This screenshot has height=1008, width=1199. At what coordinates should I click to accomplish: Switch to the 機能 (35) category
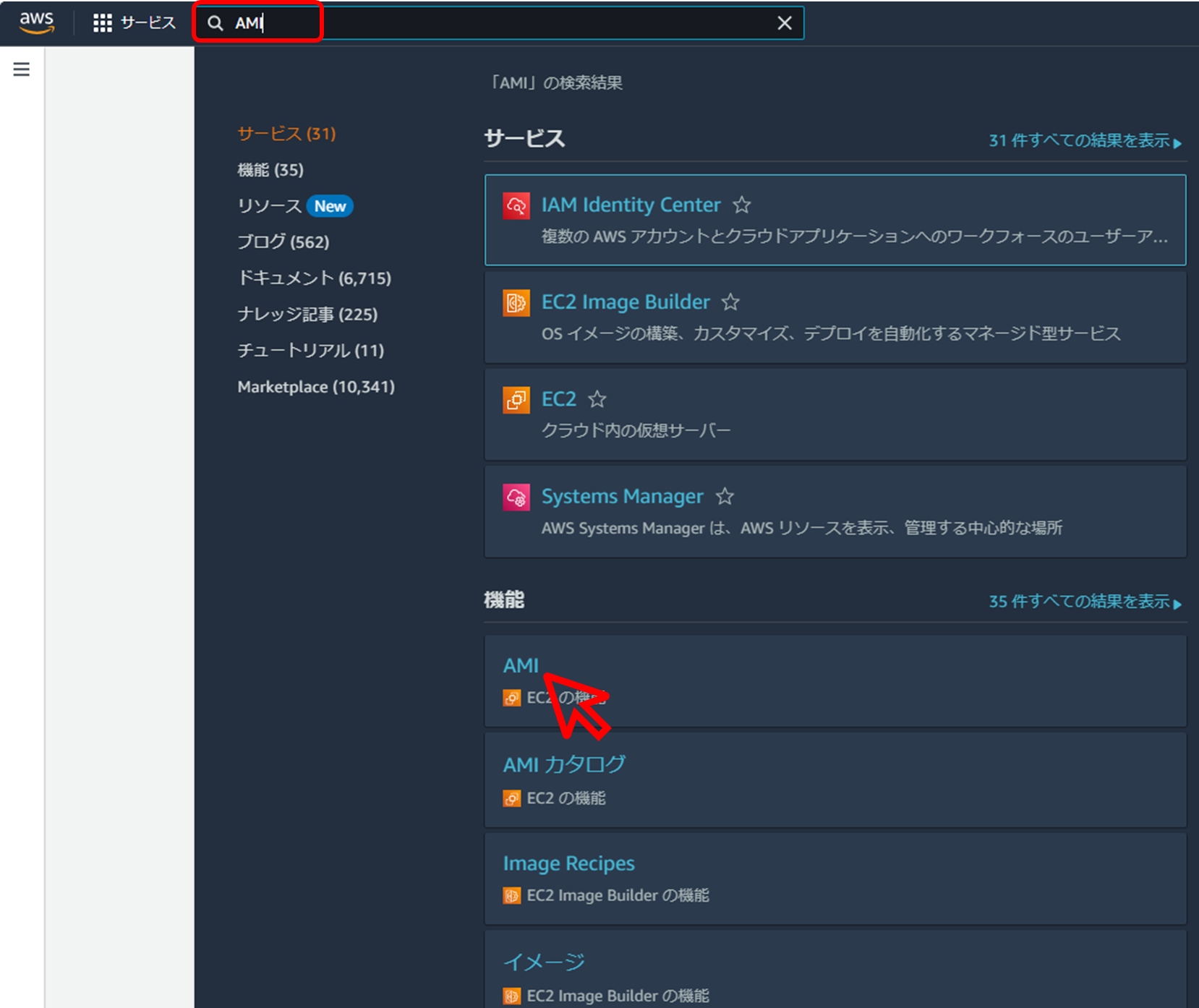tap(272, 170)
